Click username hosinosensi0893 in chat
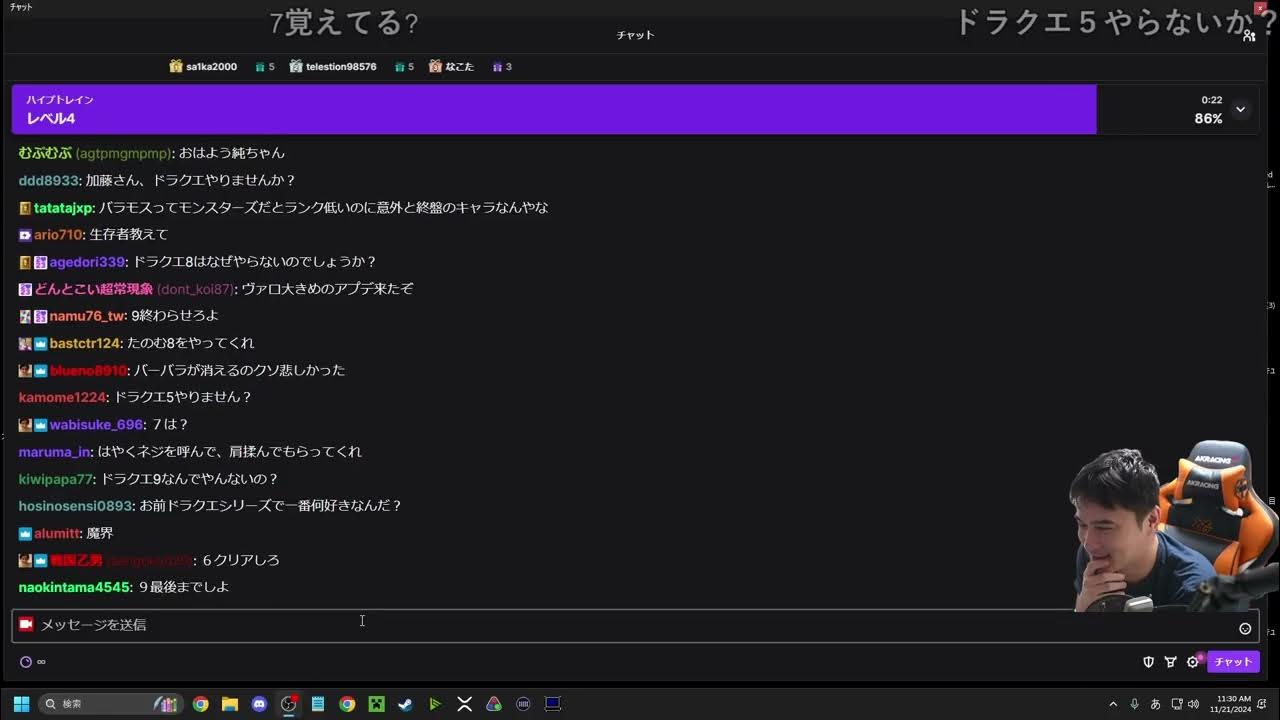 (75, 506)
